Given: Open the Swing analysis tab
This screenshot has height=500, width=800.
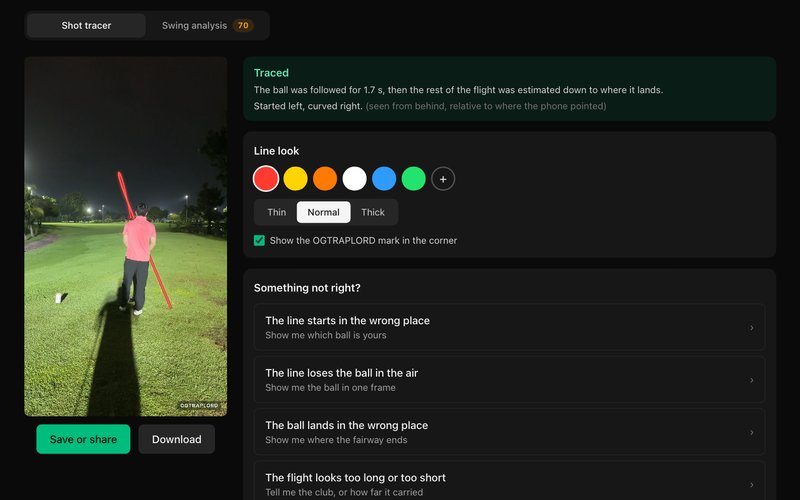Looking at the screenshot, I should (x=207, y=26).
